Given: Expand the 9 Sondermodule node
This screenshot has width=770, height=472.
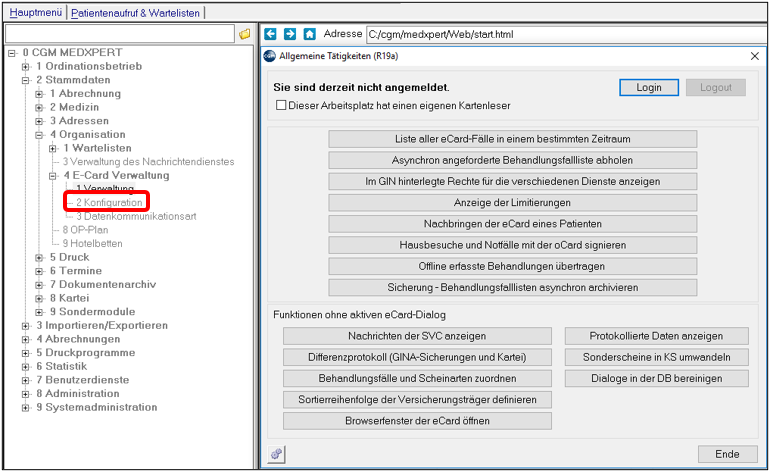Looking at the screenshot, I should tap(39, 312).
